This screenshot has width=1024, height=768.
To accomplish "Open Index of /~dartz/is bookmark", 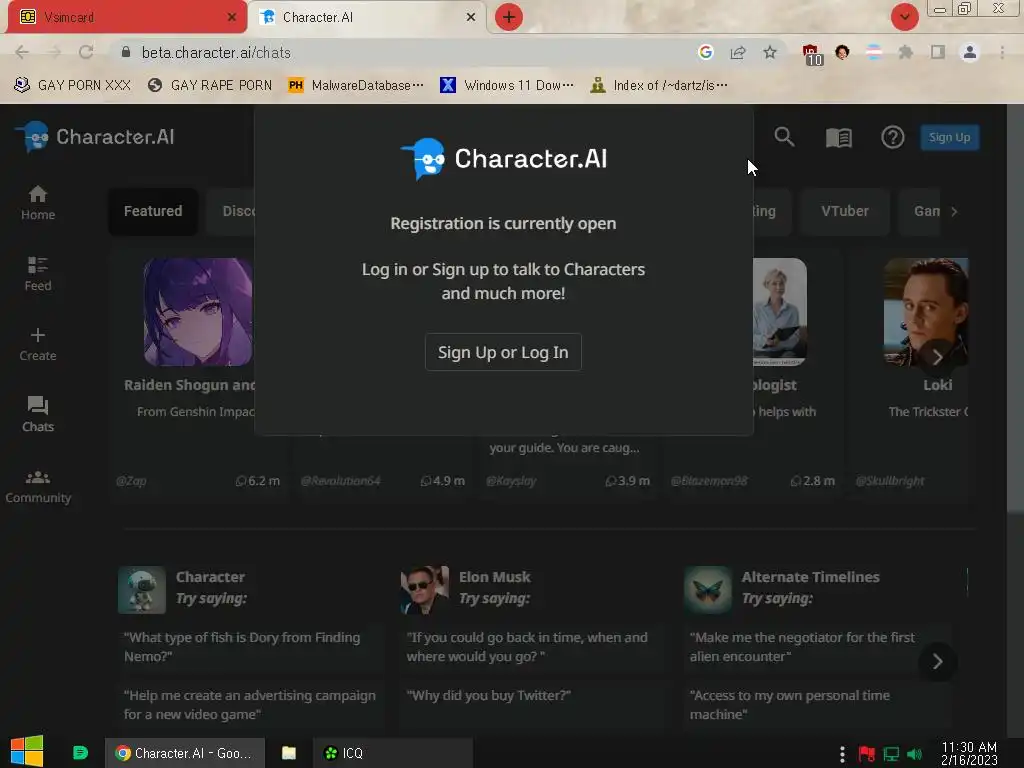I will (x=659, y=86).
